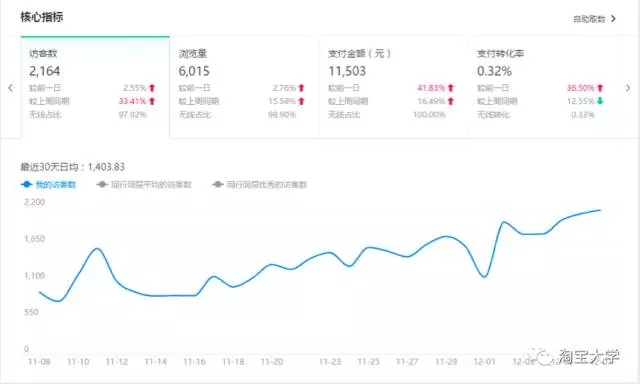Click the 12-01 date on the x-axis

[x=484, y=362]
